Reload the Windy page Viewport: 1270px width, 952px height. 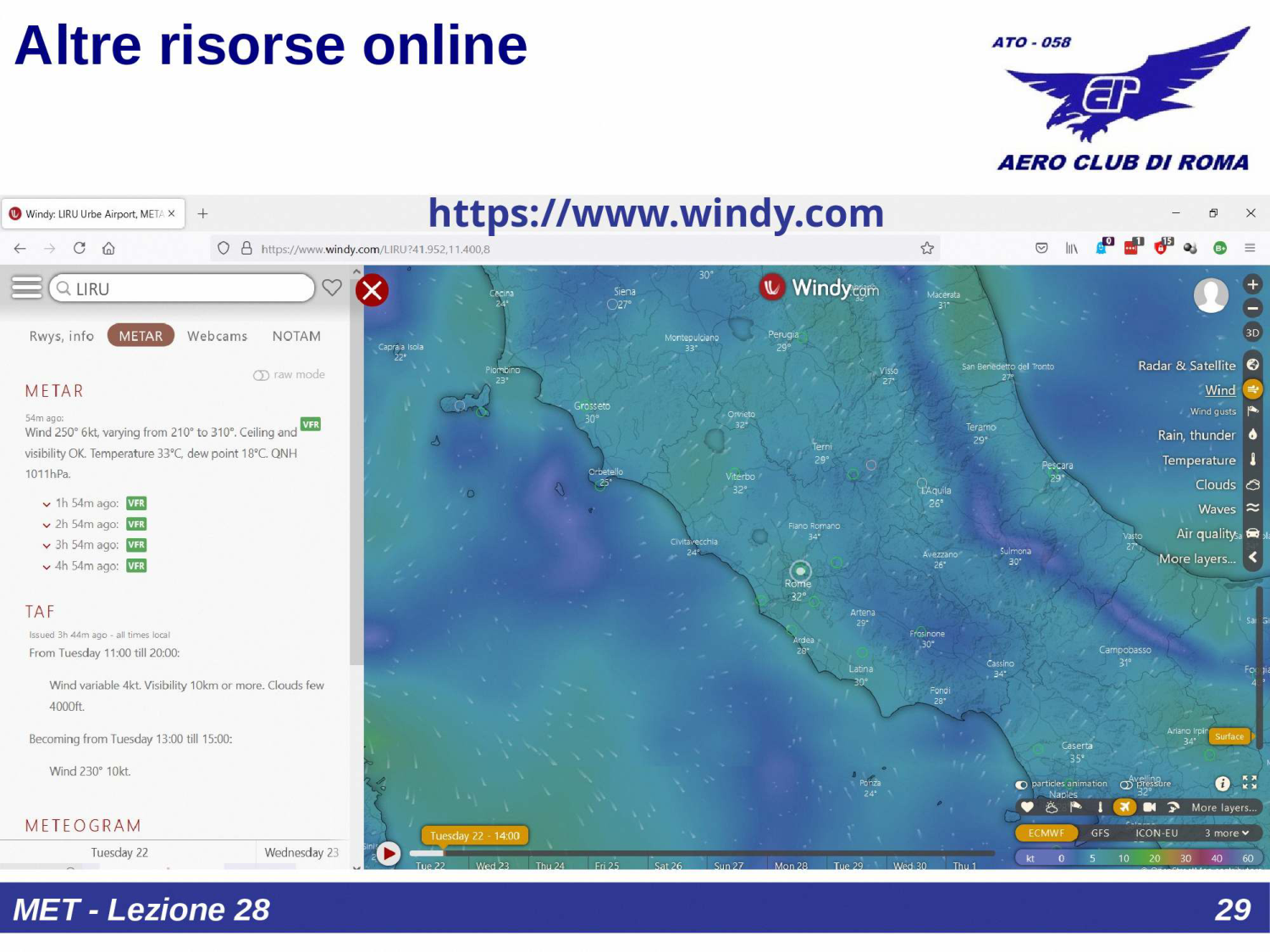(x=80, y=248)
